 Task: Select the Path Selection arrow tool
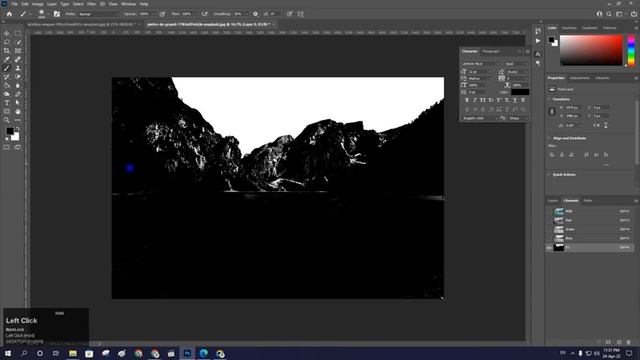tap(18, 102)
